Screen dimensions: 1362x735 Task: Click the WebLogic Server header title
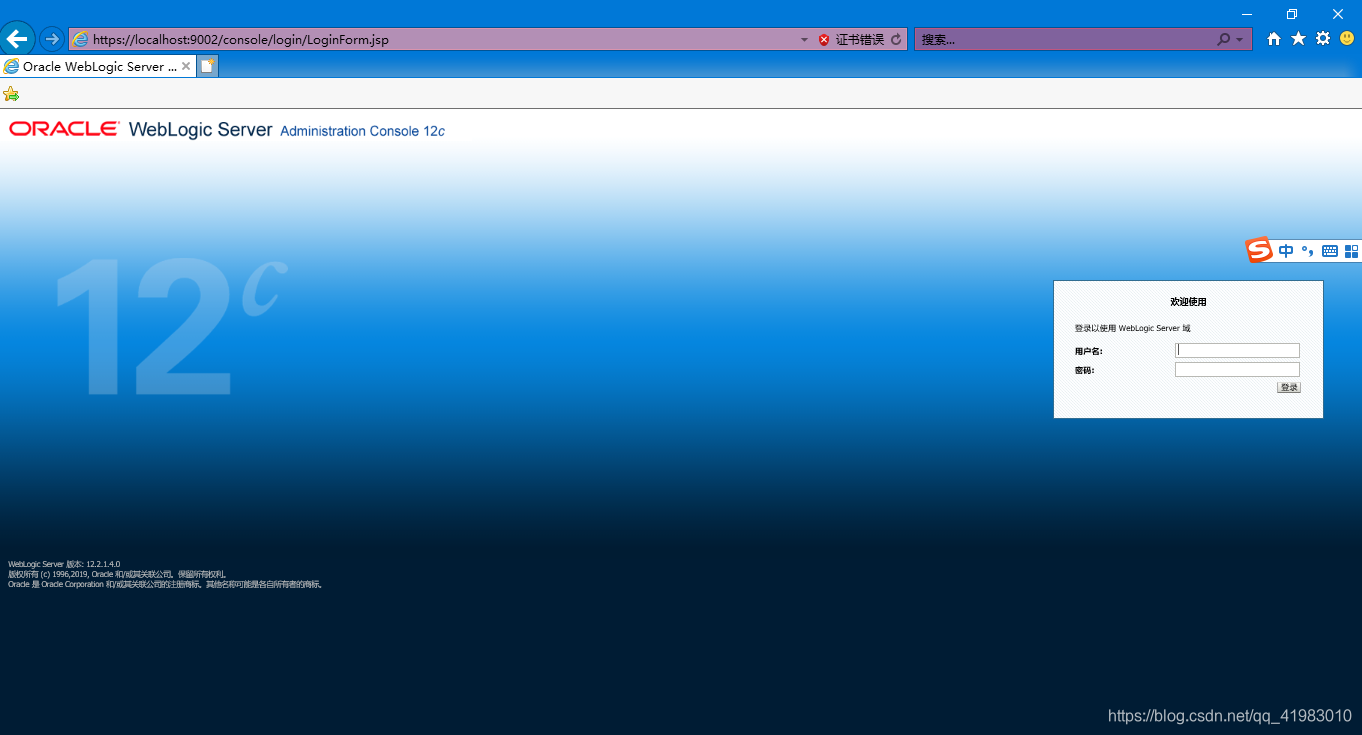(x=200, y=130)
